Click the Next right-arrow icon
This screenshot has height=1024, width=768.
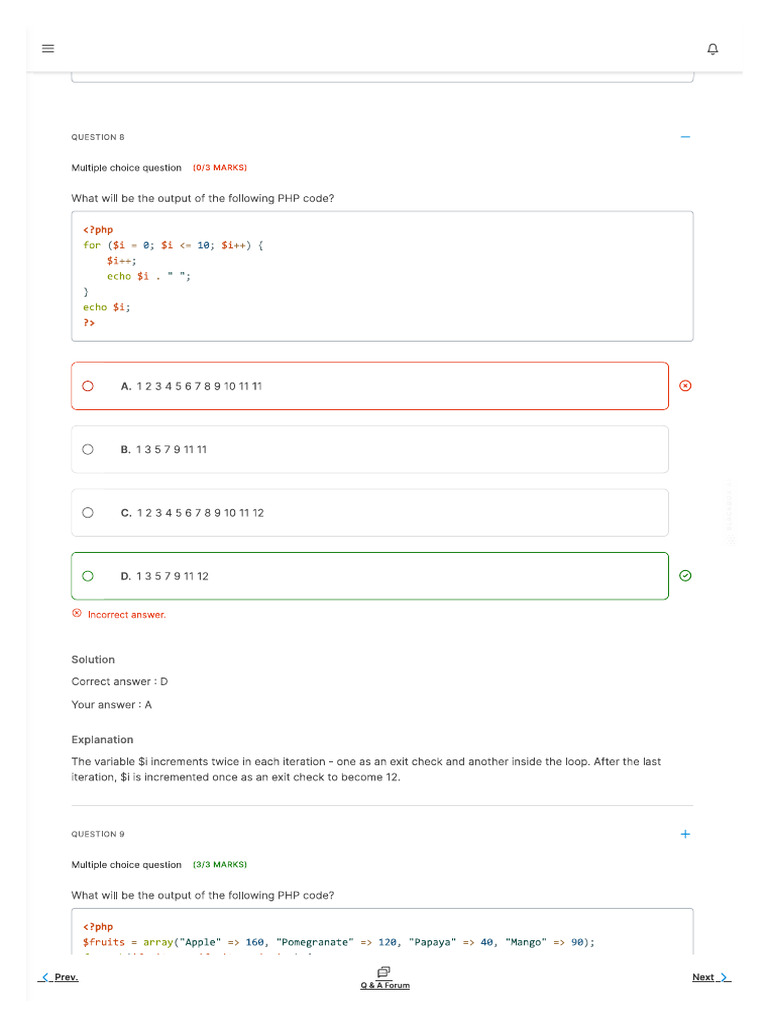coord(725,977)
